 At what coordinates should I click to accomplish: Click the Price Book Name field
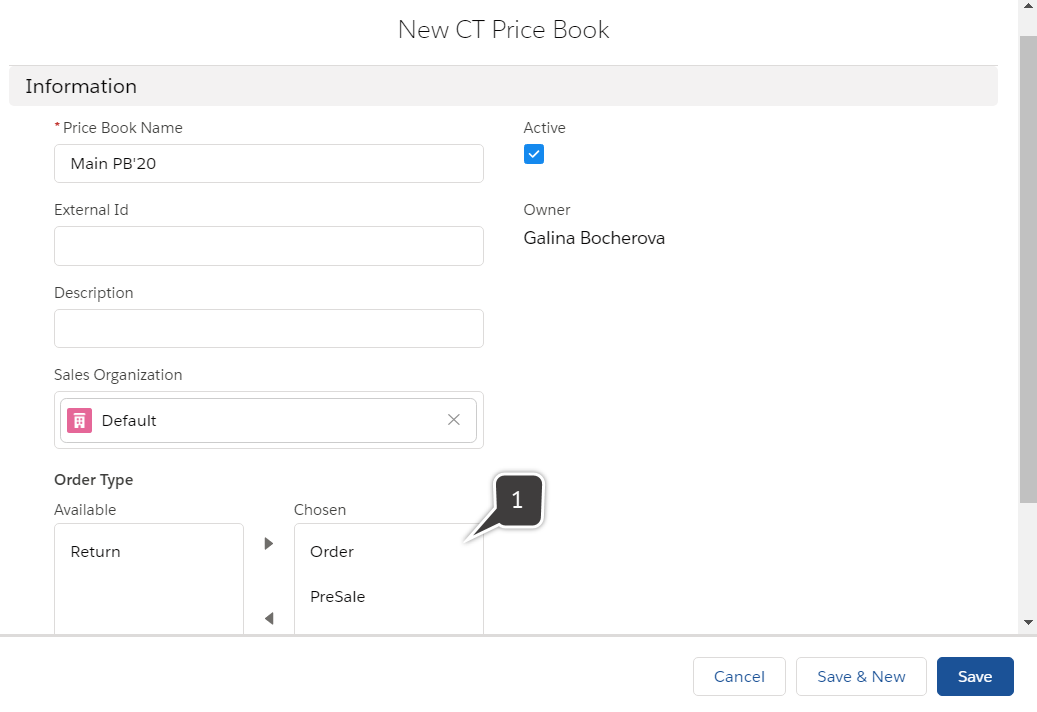pos(268,163)
